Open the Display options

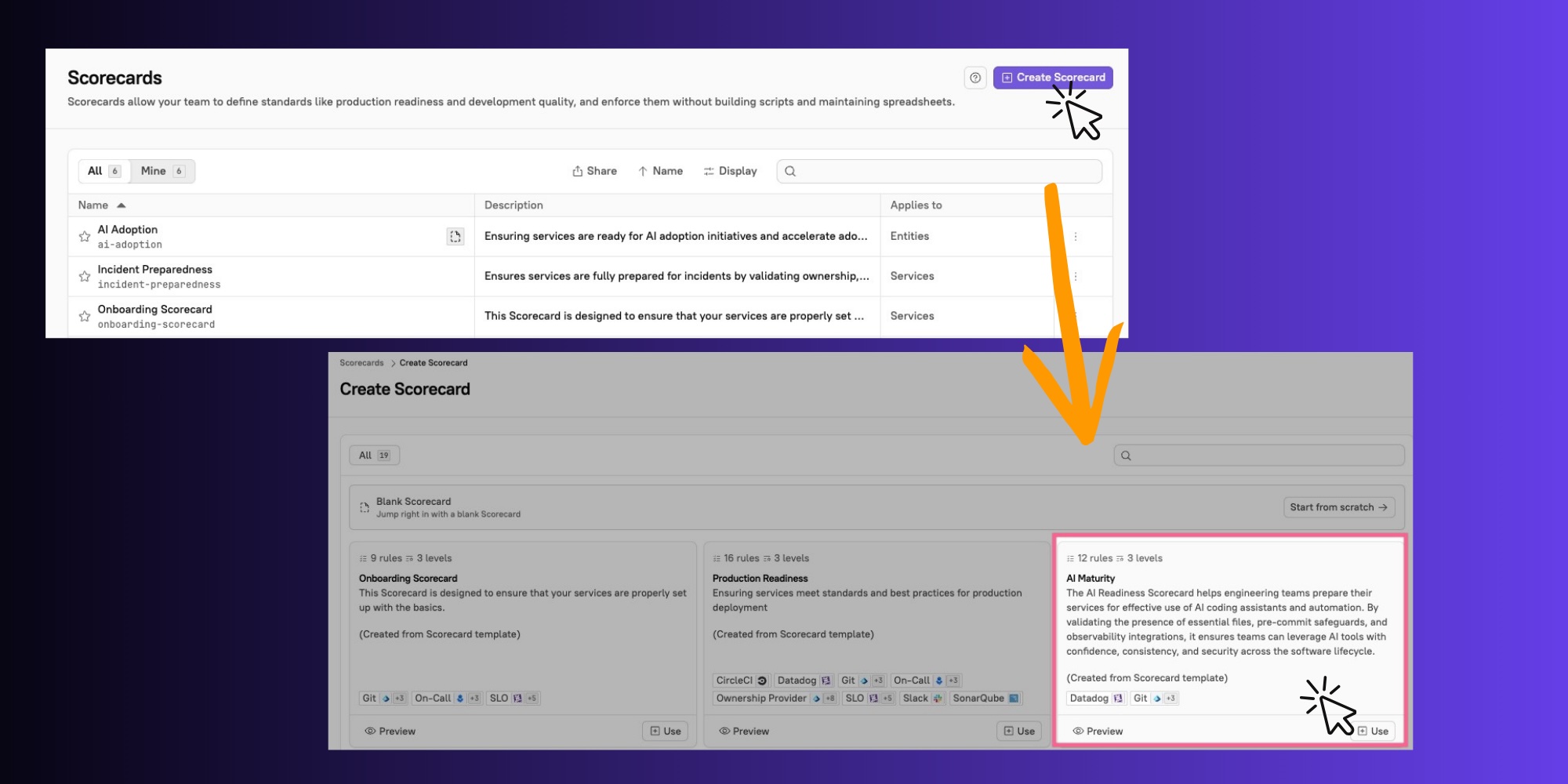pos(730,171)
